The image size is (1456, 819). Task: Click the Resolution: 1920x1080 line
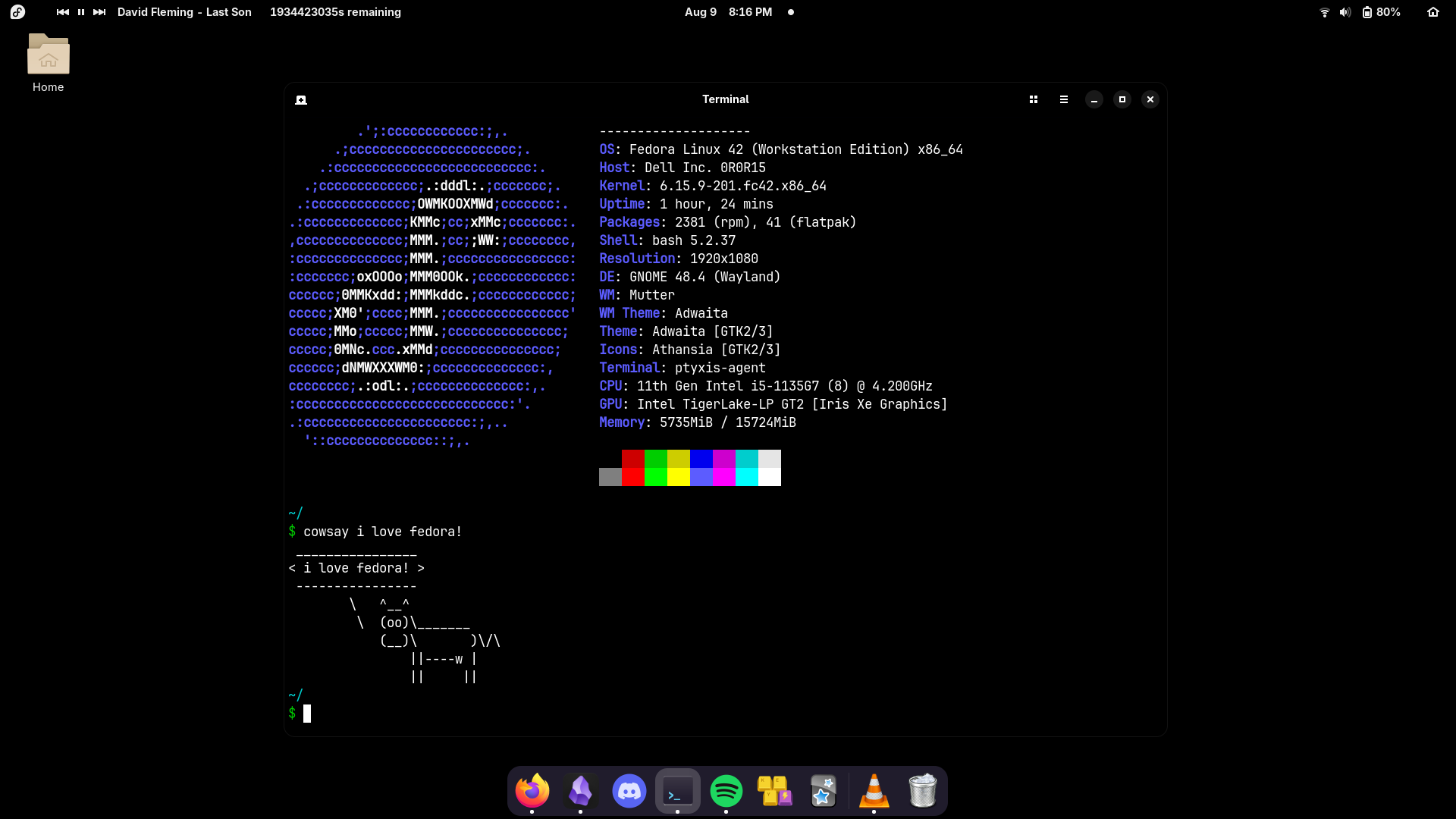(679, 259)
